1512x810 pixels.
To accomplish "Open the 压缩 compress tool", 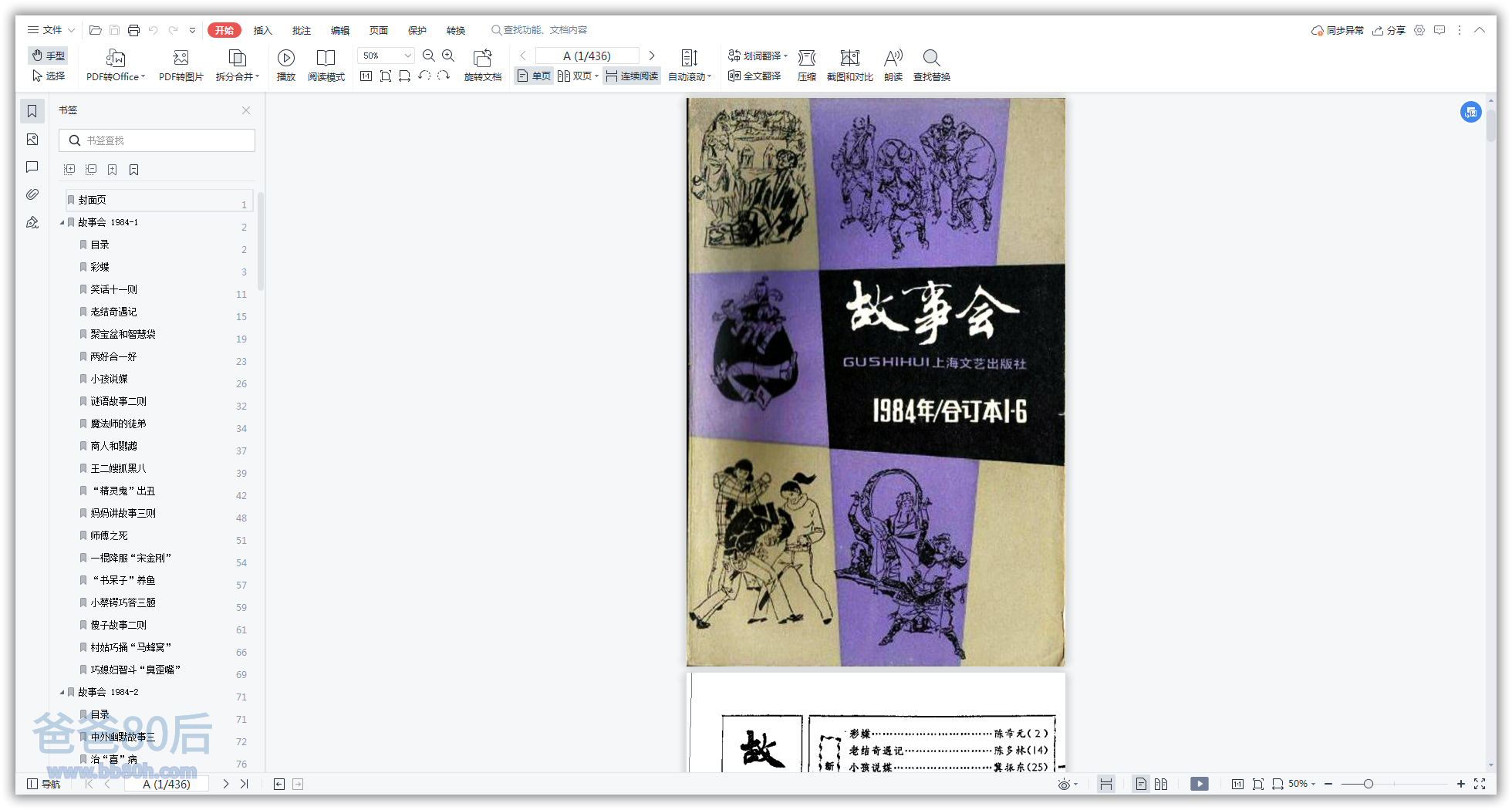I will (x=807, y=65).
